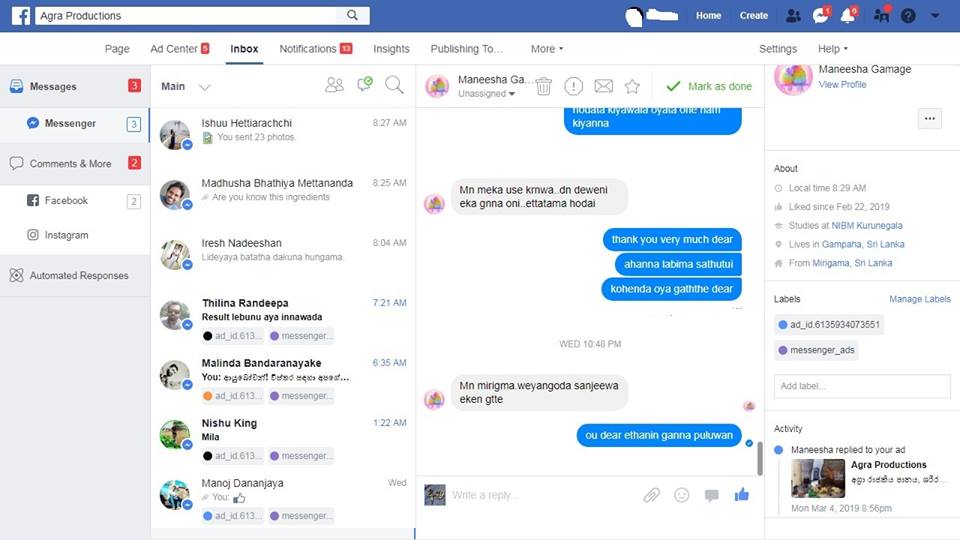Mark the conversation as spam via the exclamation icon
Screen dimensions: 960x540
click(x=574, y=86)
